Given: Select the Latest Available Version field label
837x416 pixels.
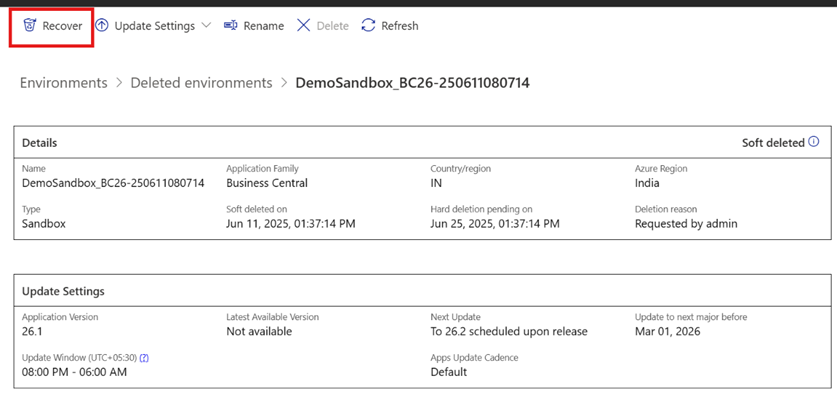Looking at the screenshot, I should (272, 317).
